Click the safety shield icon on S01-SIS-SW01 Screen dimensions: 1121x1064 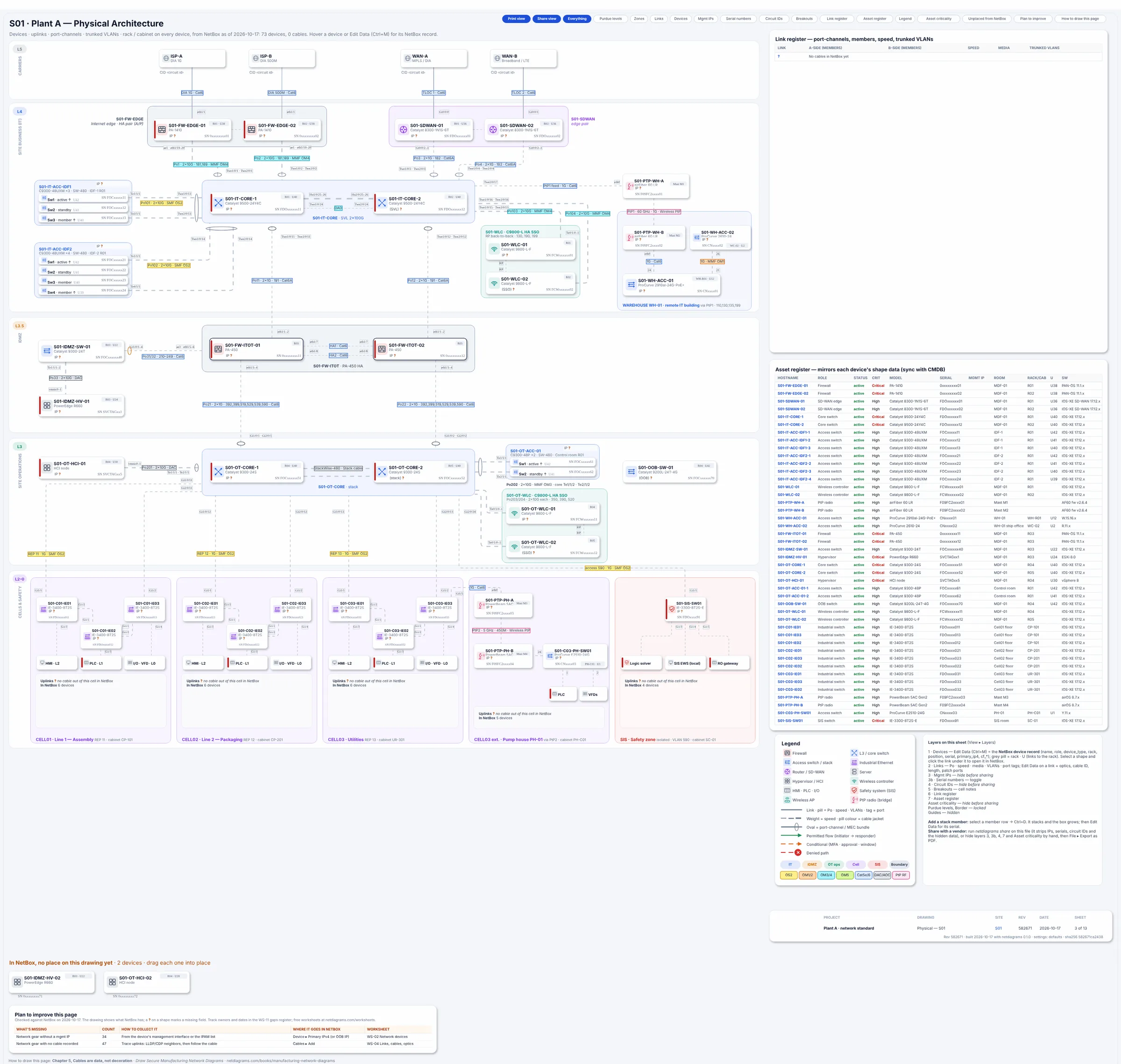pyautogui.click(x=672, y=609)
